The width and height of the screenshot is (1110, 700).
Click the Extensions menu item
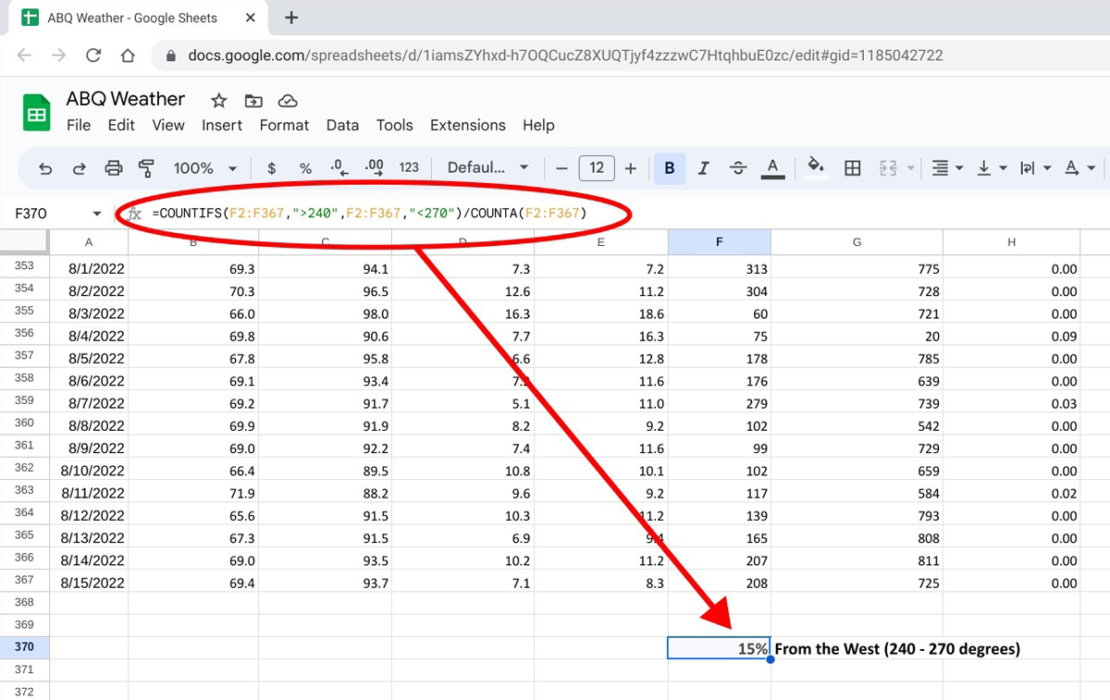click(x=467, y=125)
